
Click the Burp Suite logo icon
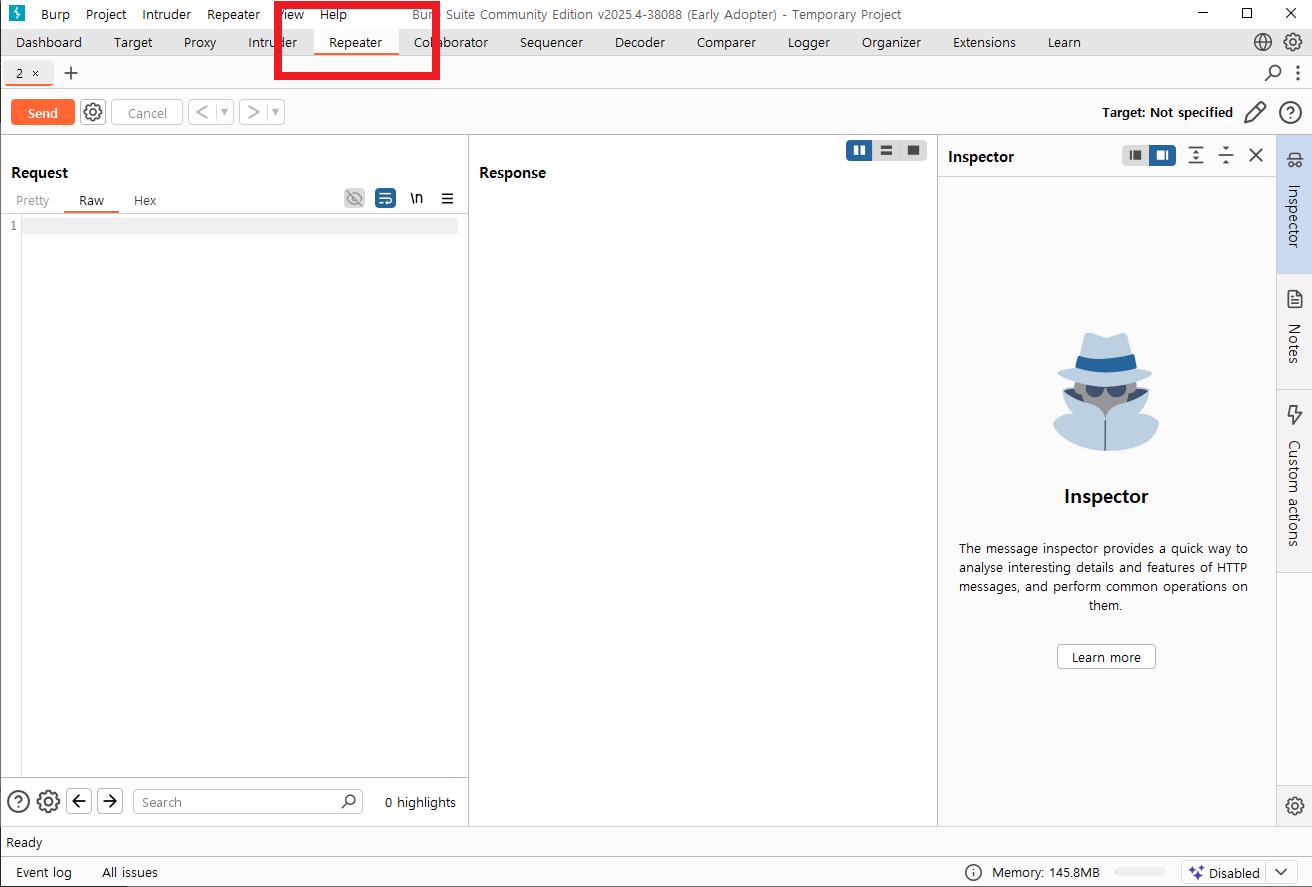coord(16,14)
